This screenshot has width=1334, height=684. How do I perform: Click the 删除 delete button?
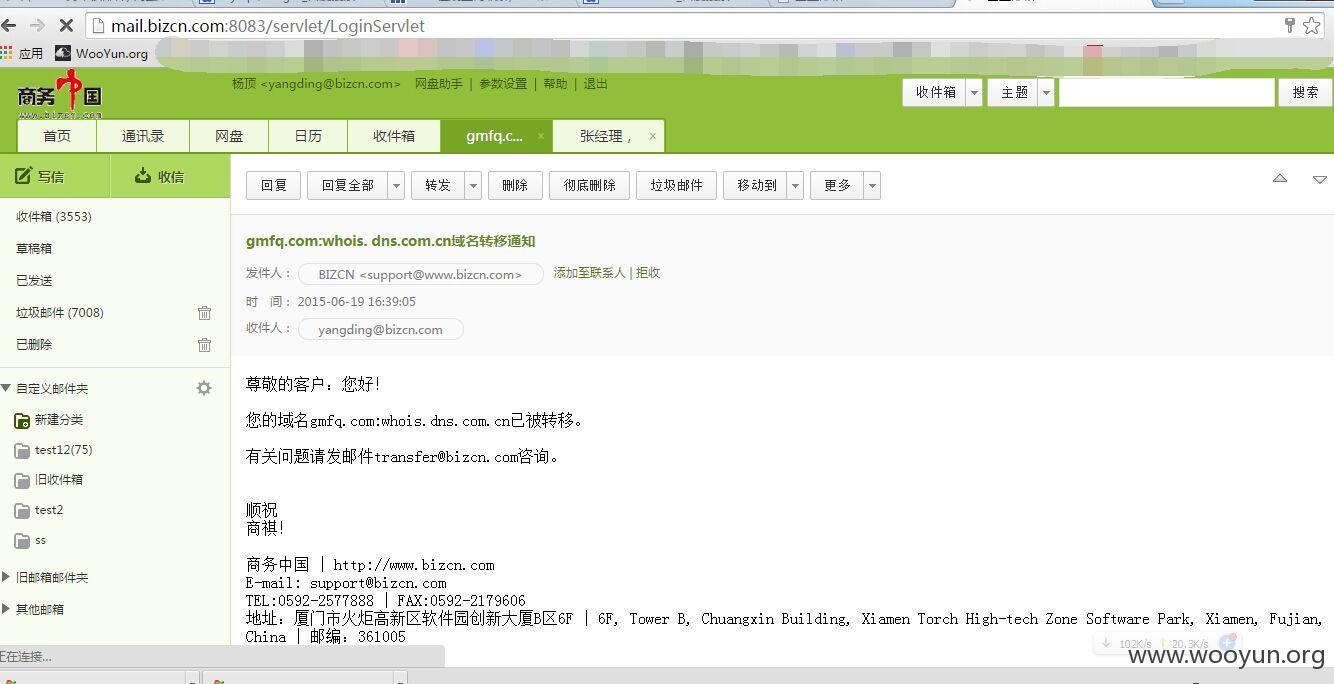click(515, 185)
